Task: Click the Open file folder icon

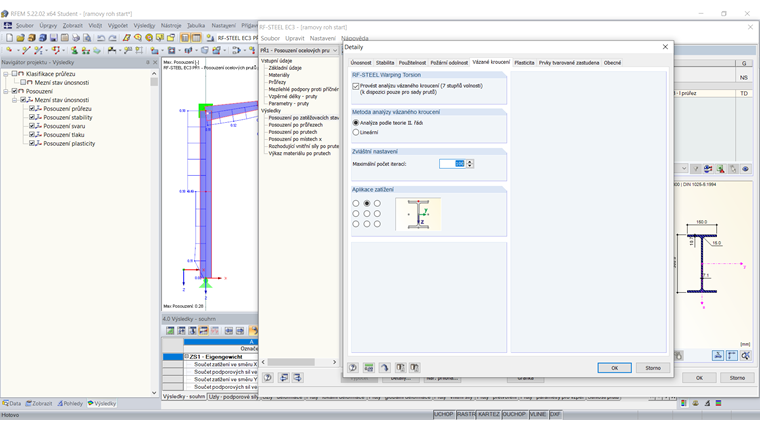Action: (20, 38)
